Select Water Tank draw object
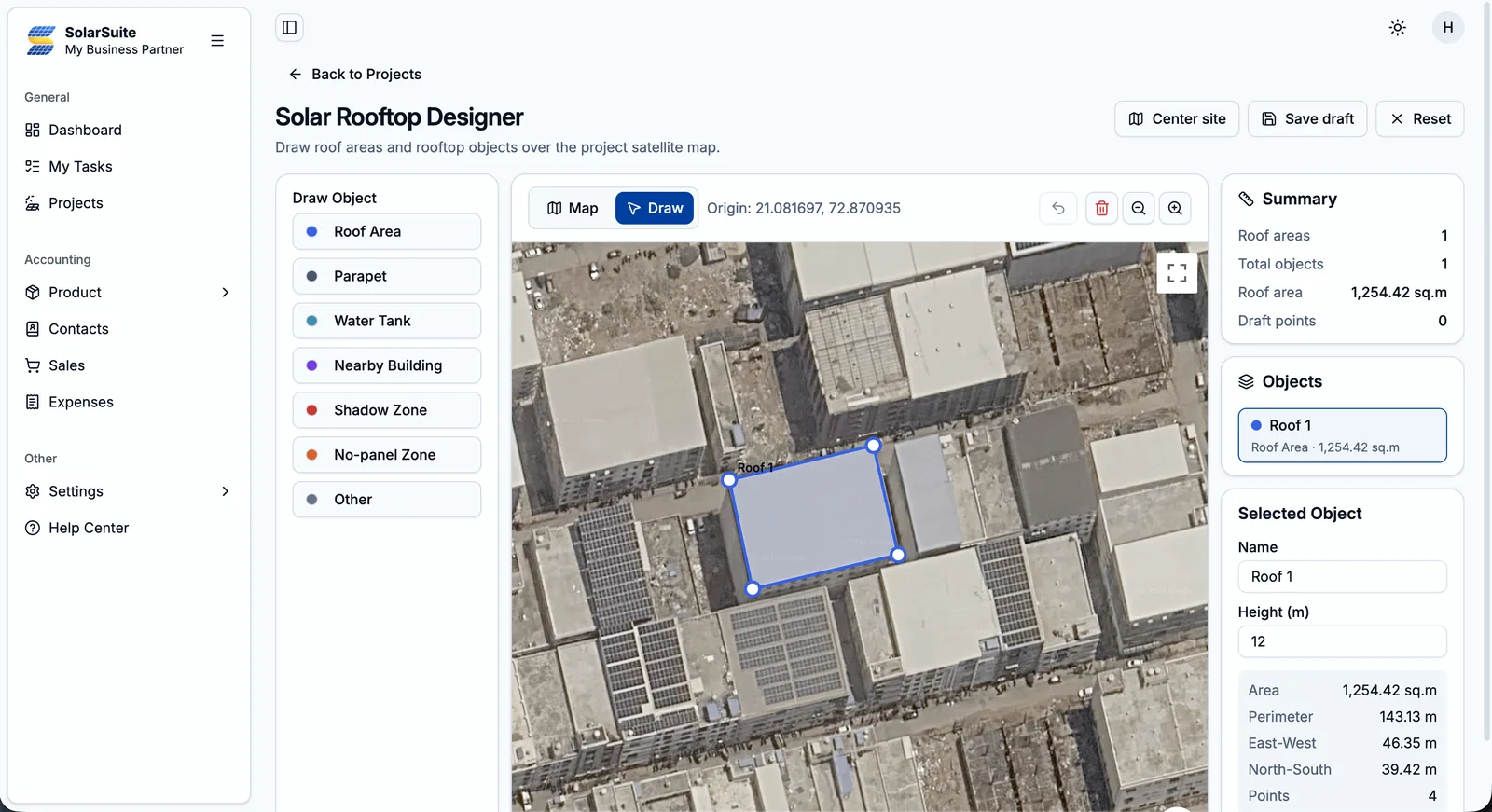The width and height of the screenshot is (1492, 812). tap(387, 321)
